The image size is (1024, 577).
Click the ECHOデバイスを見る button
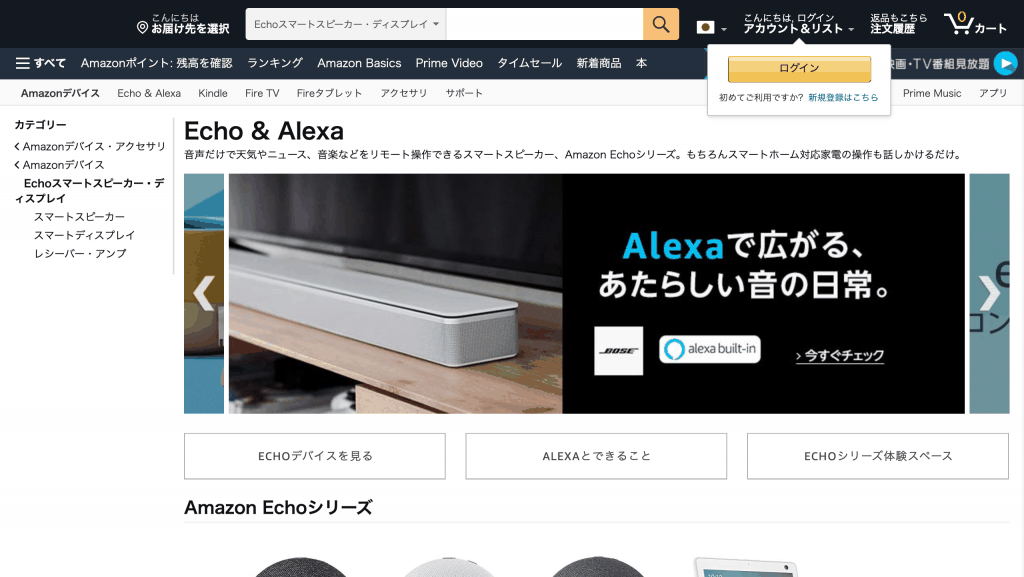[x=315, y=456]
